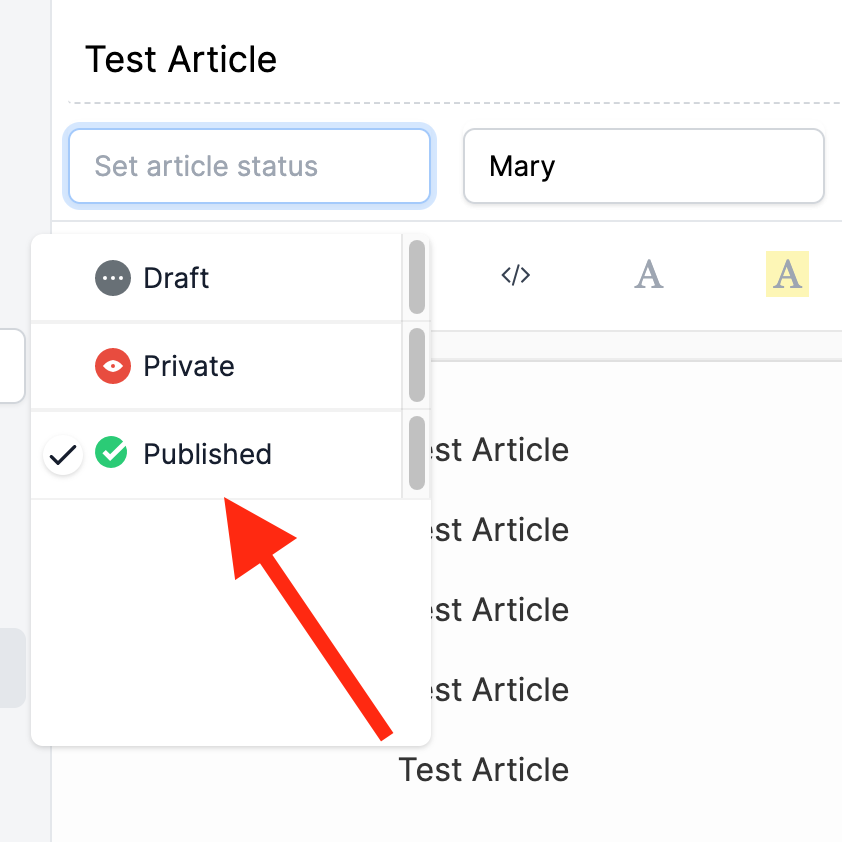Click the gray Draft status icon
842x842 pixels.
(x=113, y=278)
